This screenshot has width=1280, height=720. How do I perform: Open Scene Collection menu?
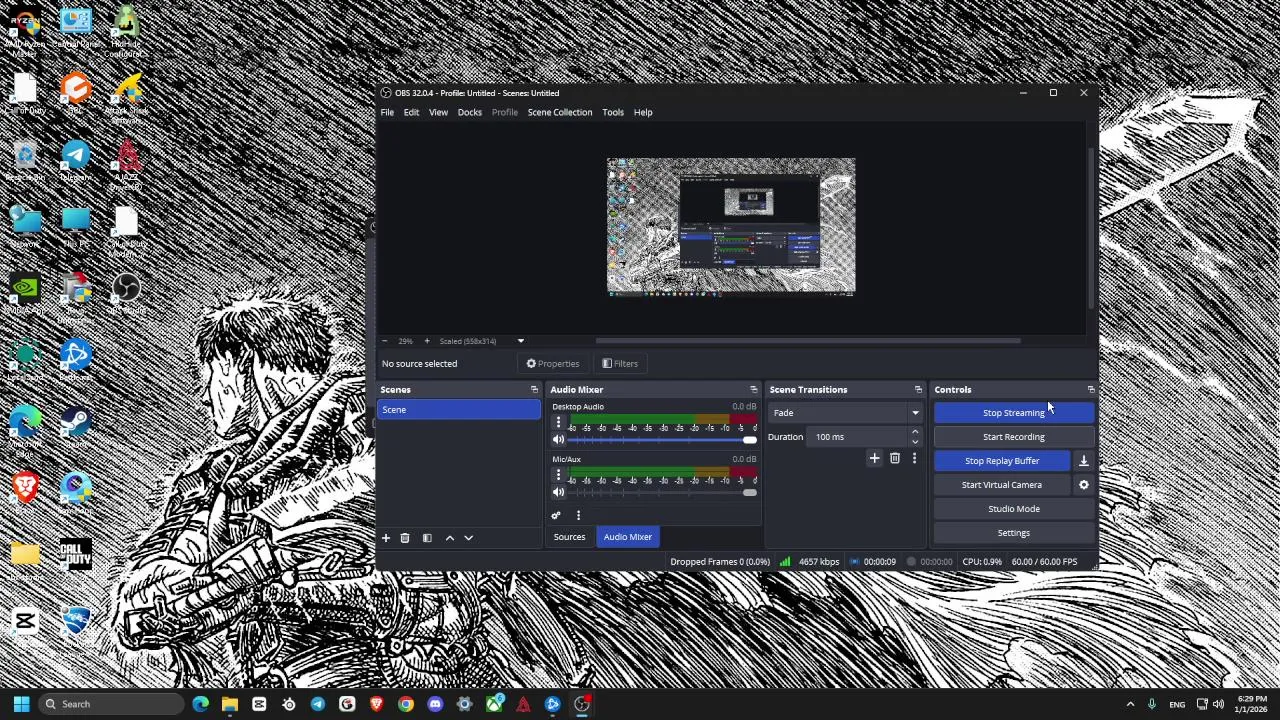560,112
